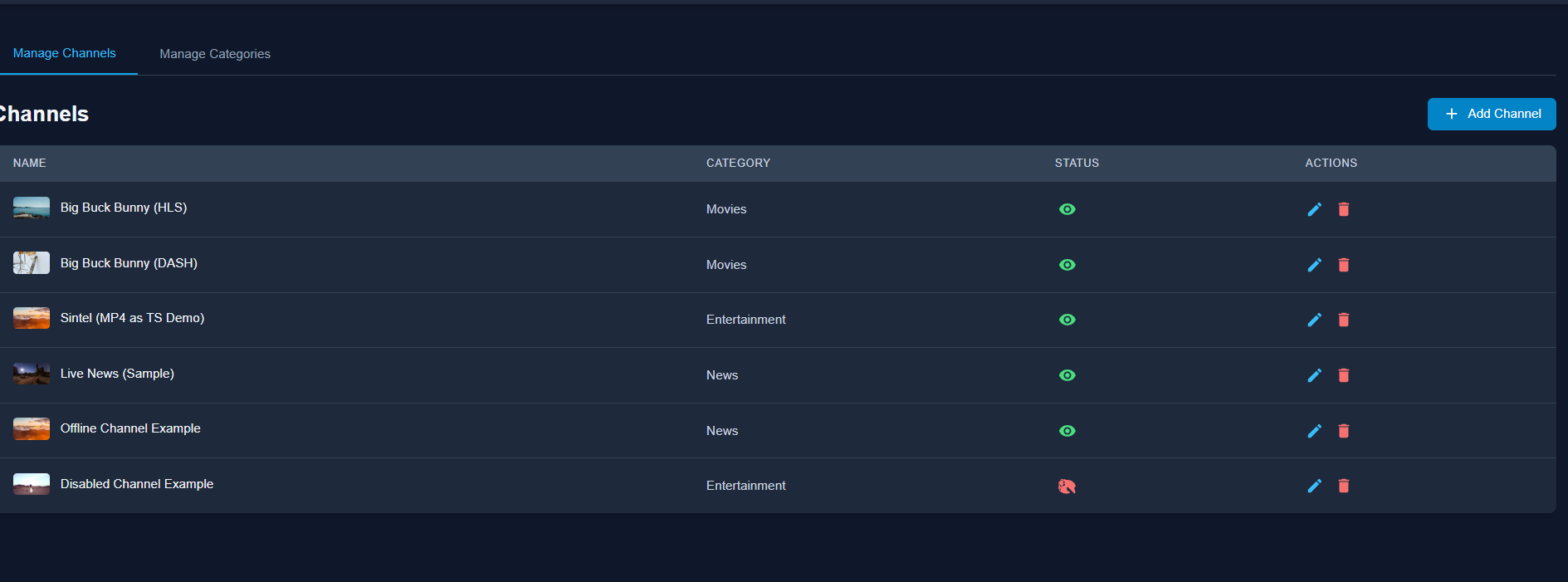Hide the Sintel (MP4 as TS Demo) channel
The height and width of the screenshot is (582, 1568).
[x=1067, y=320]
